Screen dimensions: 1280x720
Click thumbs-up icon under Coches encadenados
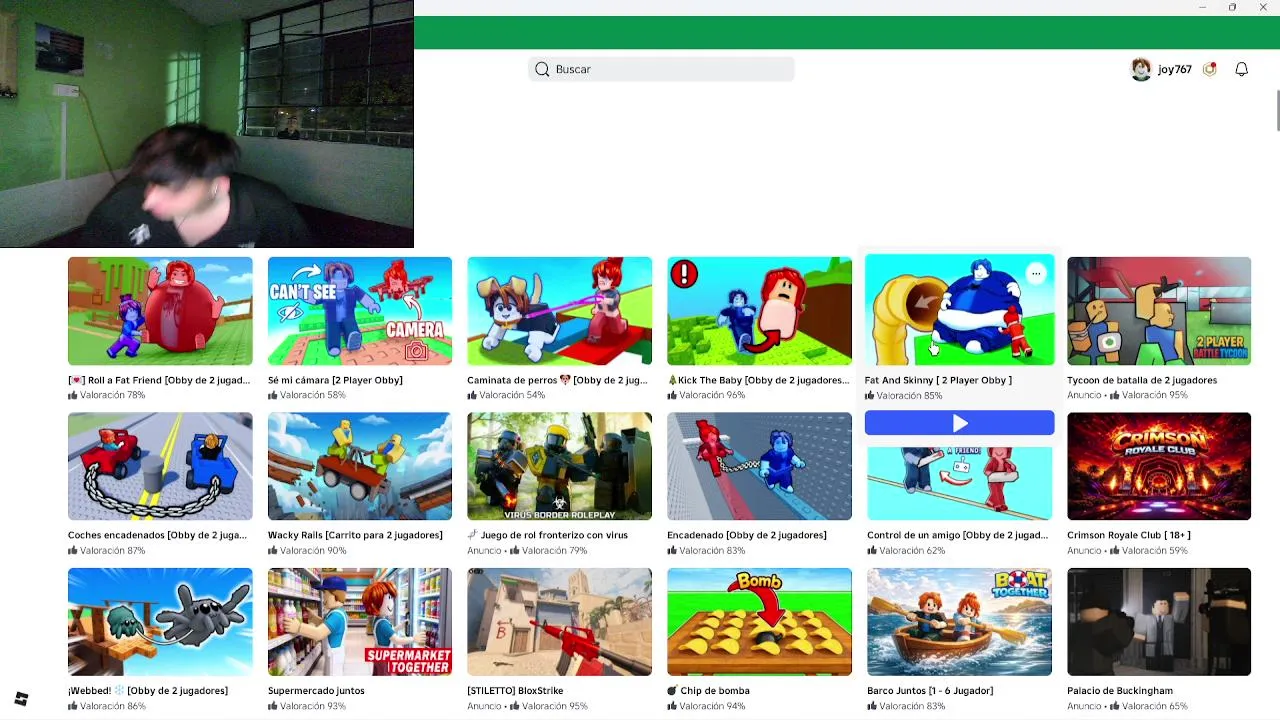[x=73, y=550]
